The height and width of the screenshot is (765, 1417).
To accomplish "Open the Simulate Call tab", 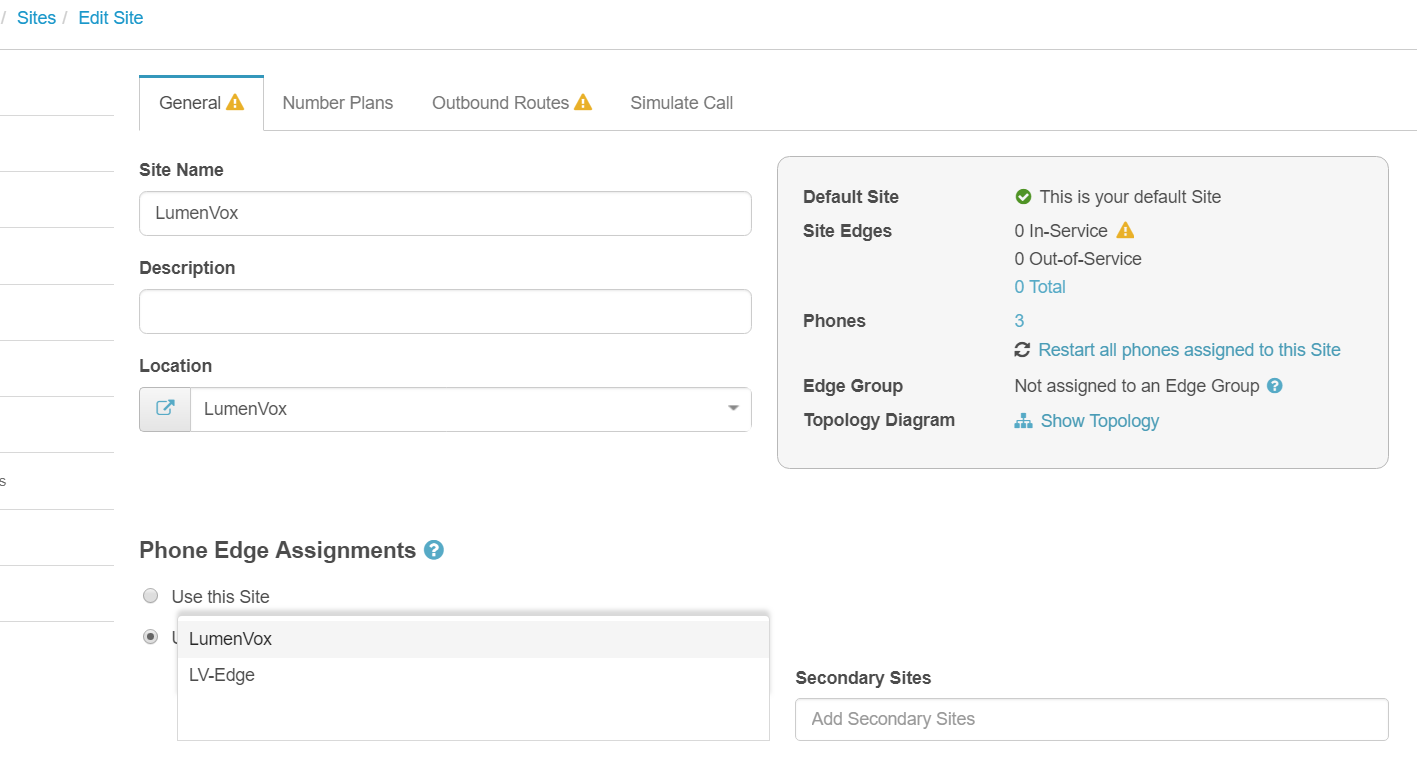I will [681, 103].
